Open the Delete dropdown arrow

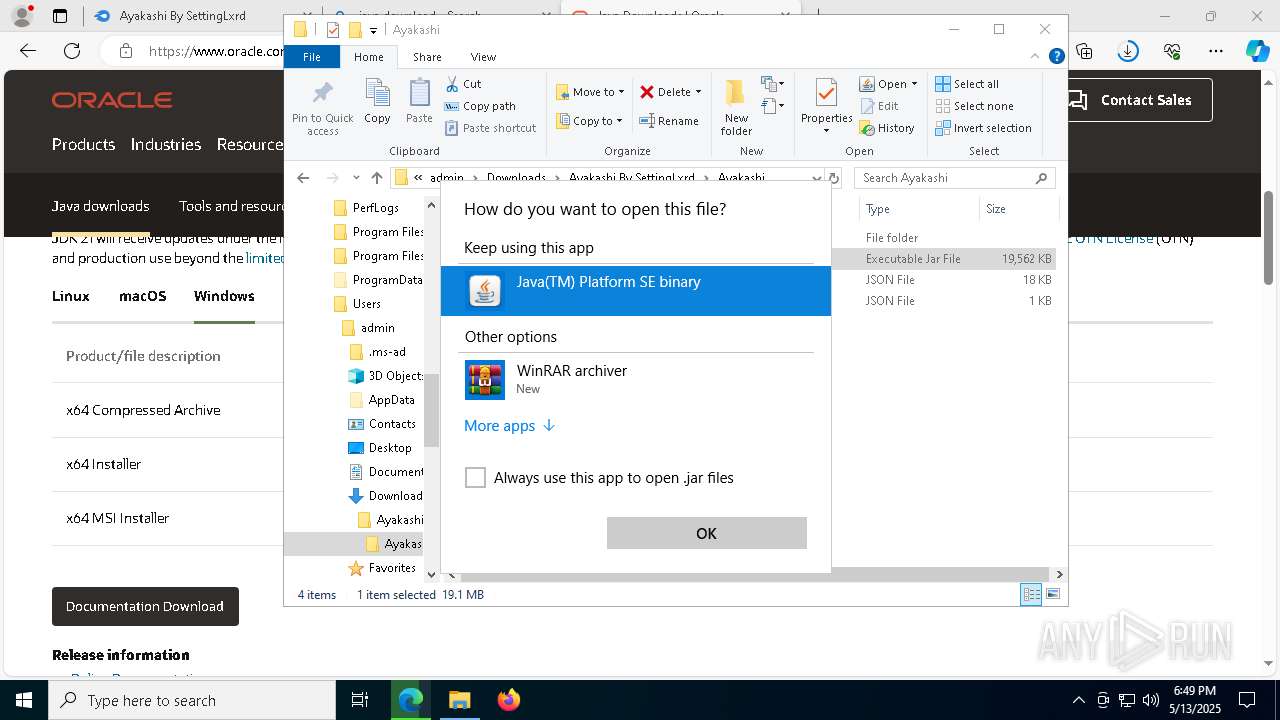(698, 92)
